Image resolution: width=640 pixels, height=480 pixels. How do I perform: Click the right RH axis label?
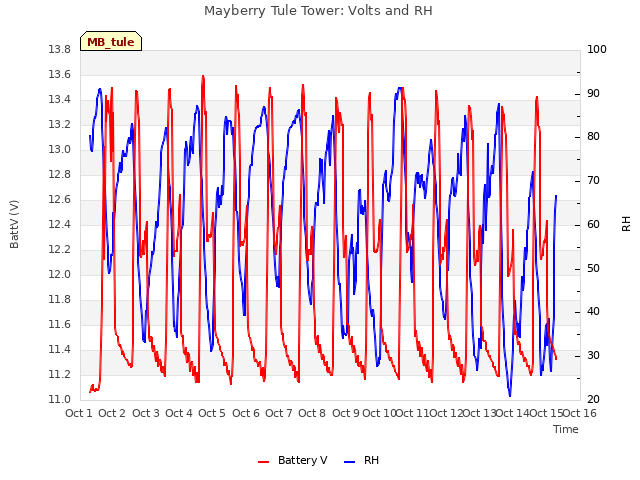pyautogui.click(x=626, y=224)
